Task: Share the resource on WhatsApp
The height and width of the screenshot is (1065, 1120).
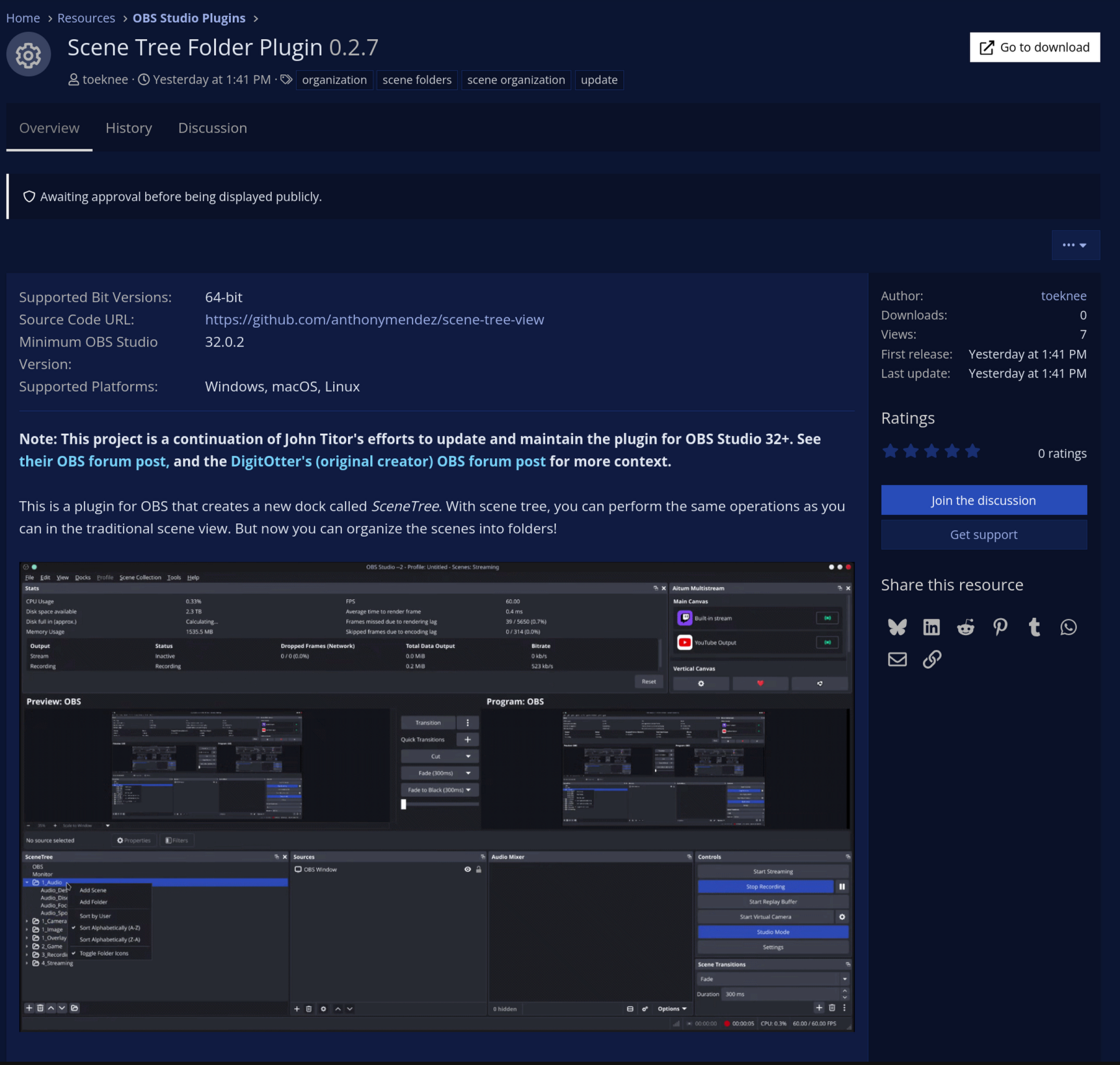Action: [x=1069, y=627]
